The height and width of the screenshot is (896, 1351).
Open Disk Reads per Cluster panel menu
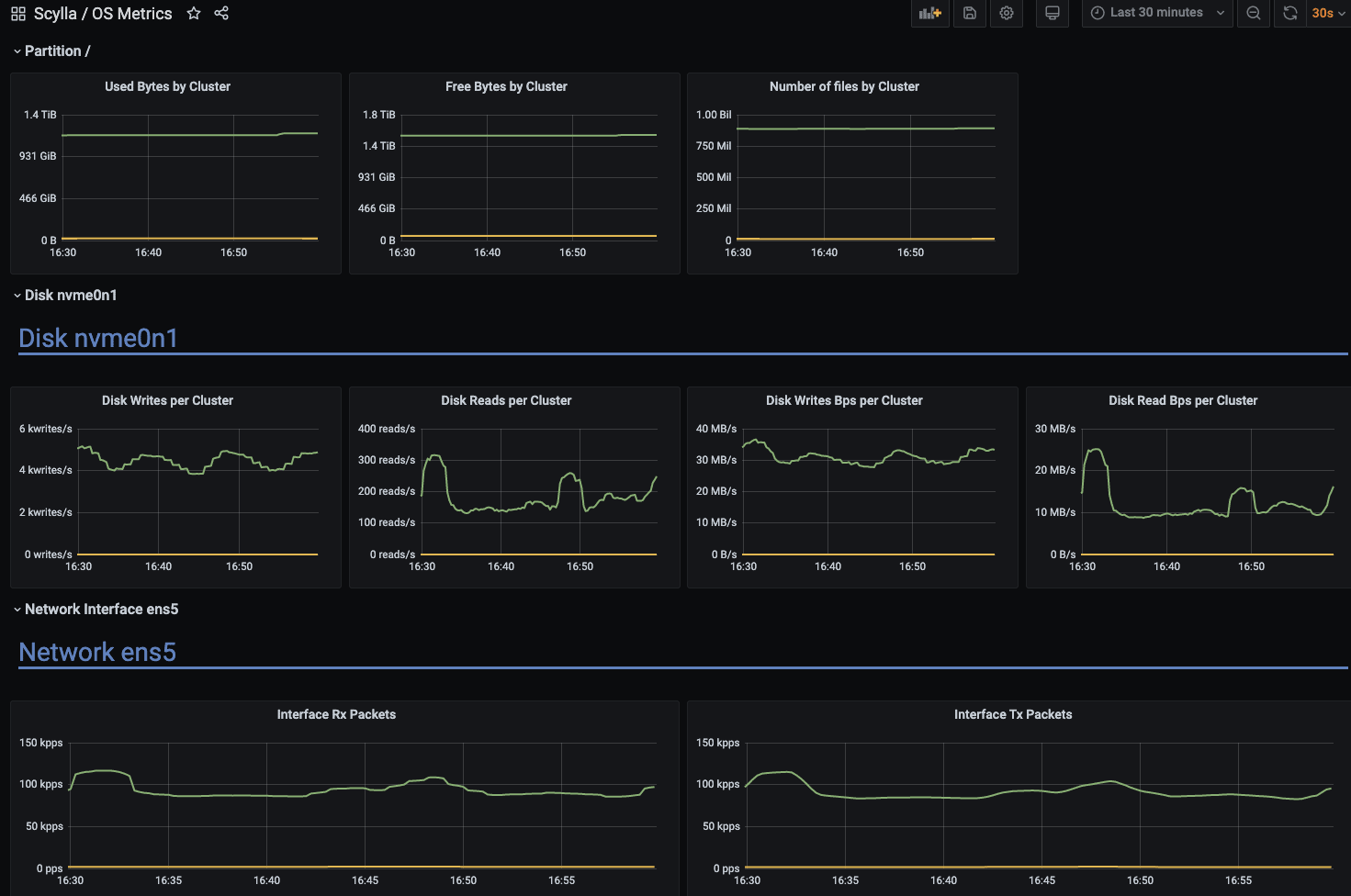pos(506,400)
